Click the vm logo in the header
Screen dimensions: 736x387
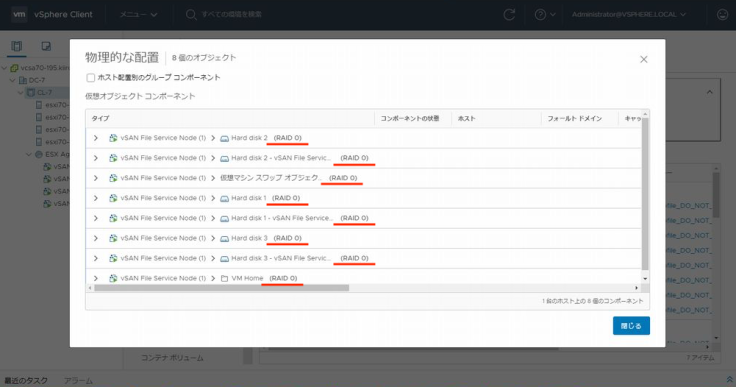tap(19, 14)
